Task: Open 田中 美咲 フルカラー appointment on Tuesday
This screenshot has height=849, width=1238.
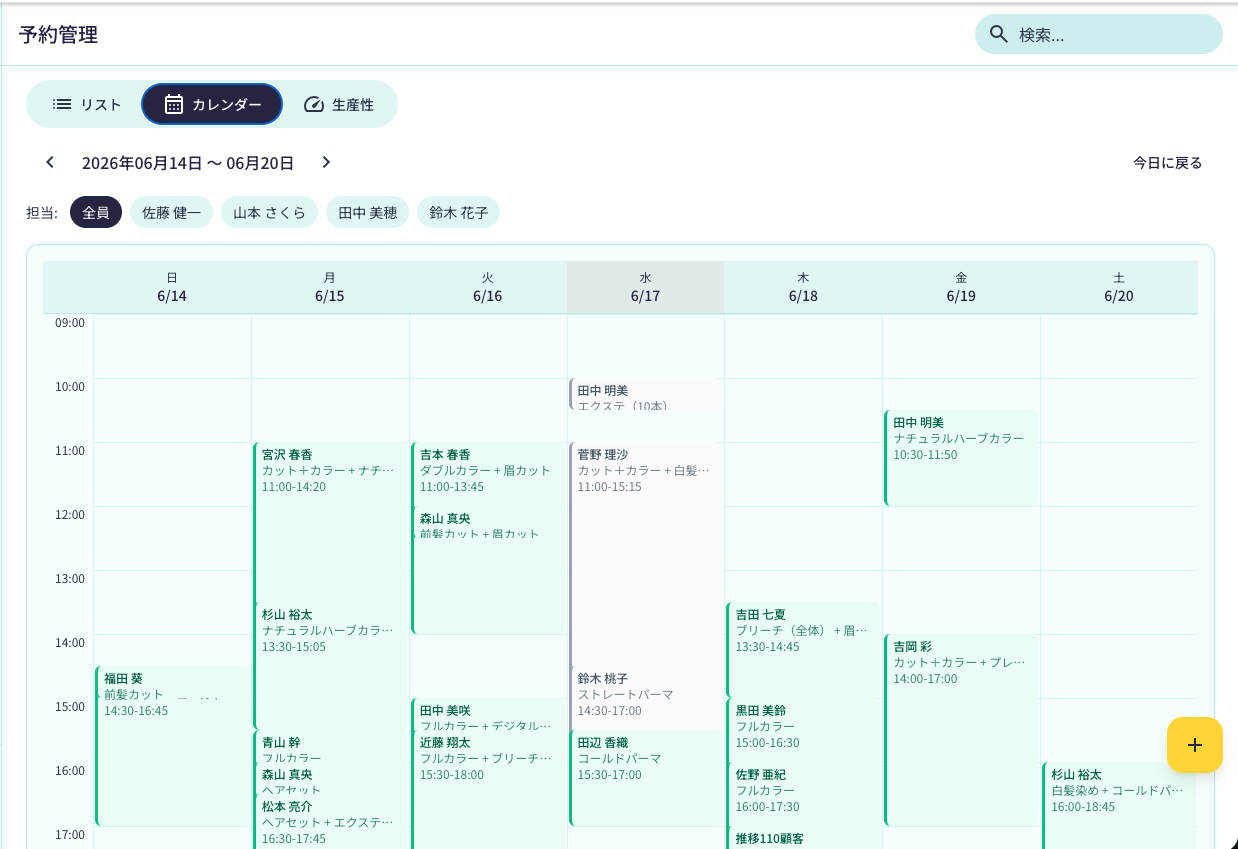Action: pos(487,715)
